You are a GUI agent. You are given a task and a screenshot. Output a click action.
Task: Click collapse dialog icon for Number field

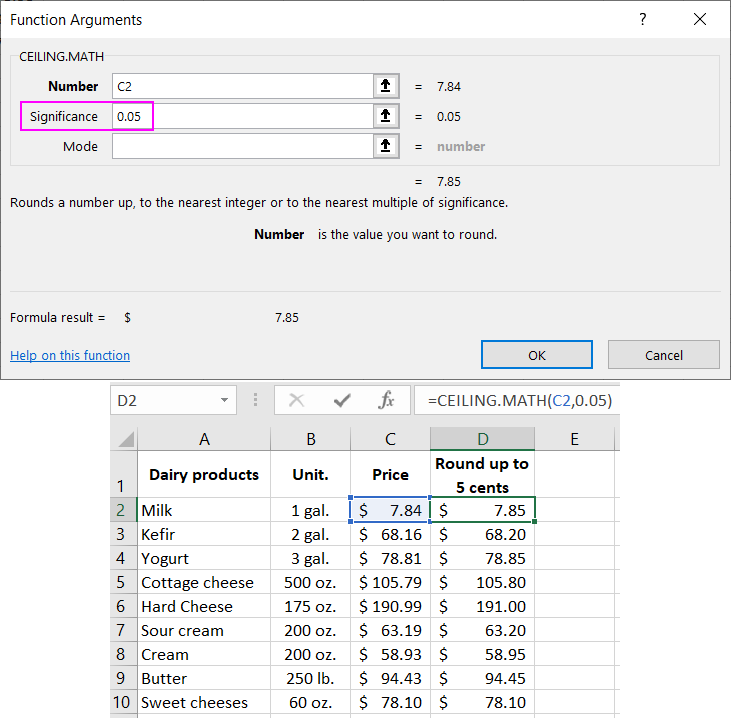[x=385, y=87]
